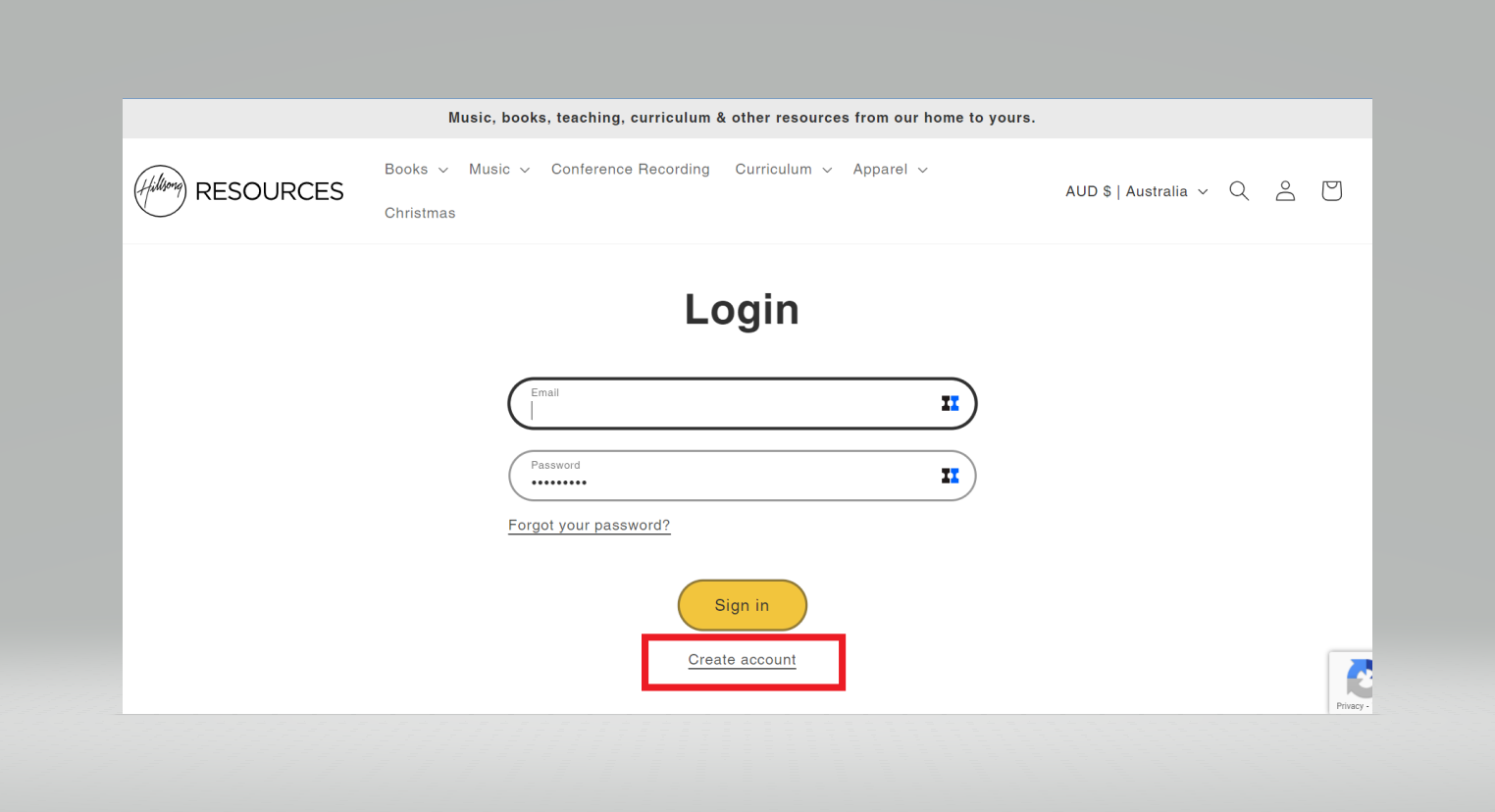Click the autofill icon in Email field
Screen dimensions: 1495x812
(x=950, y=403)
